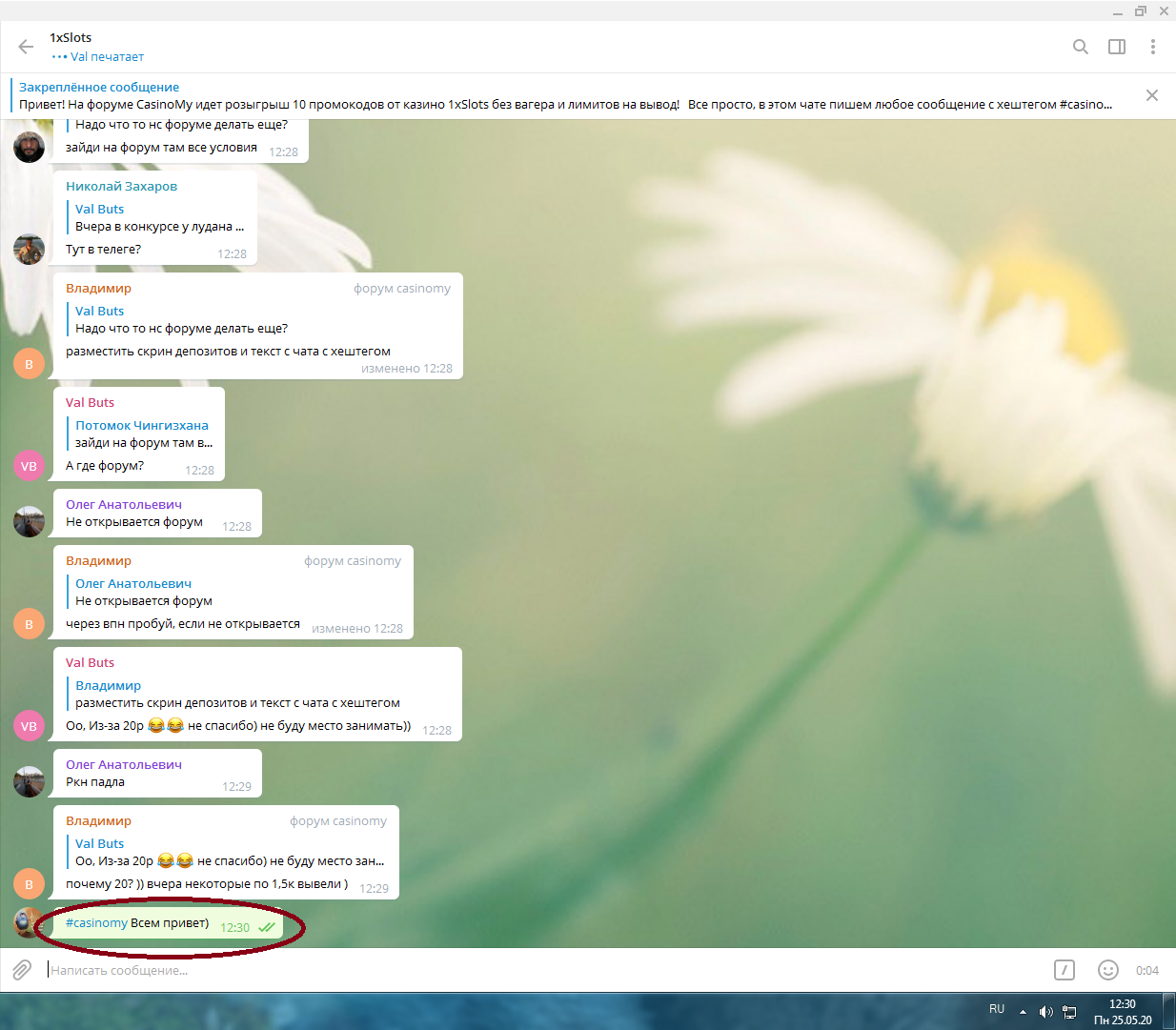Hide the pinned message with X
Image resolution: width=1176 pixels, height=1030 pixels.
[x=1151, y=95]
